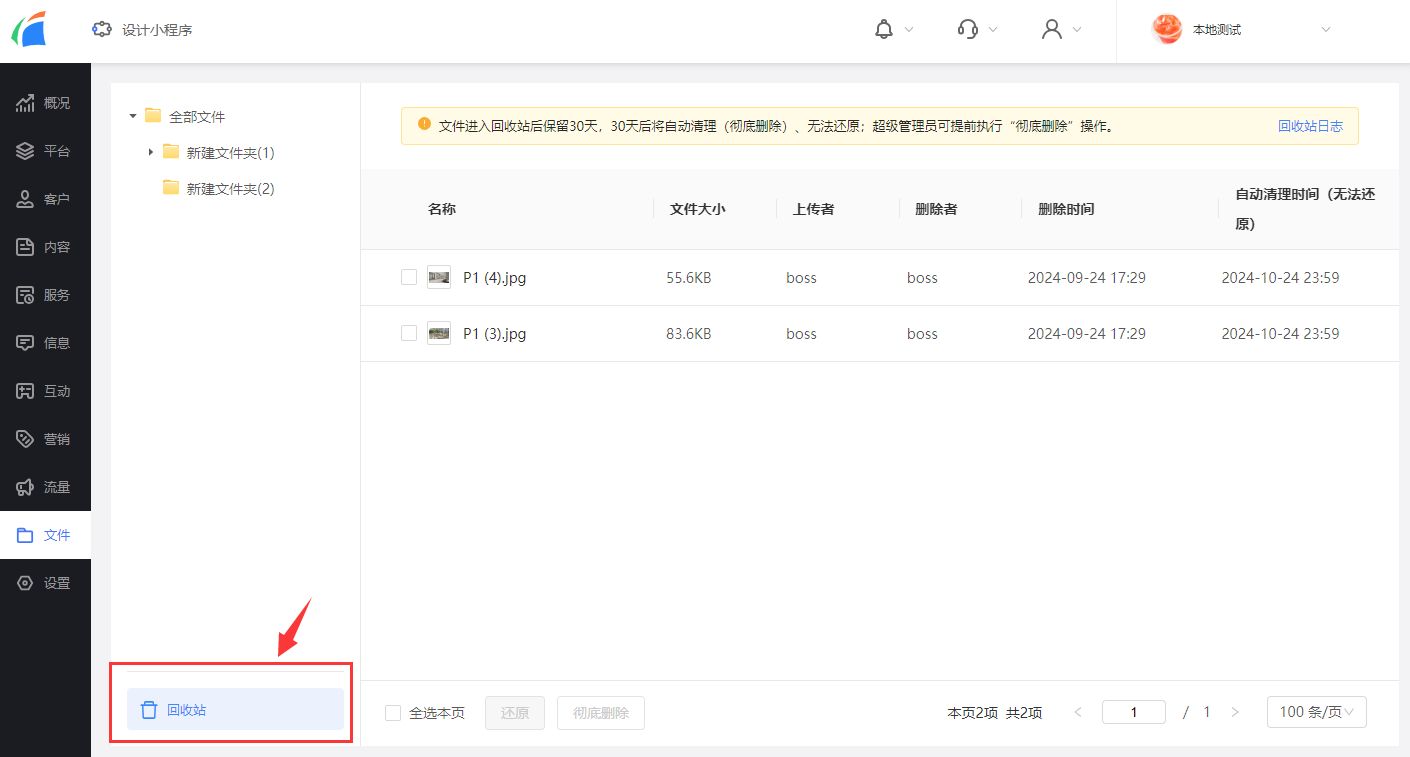
Task: Check the box for P1 (3).jpg
Action: [409, 333]
